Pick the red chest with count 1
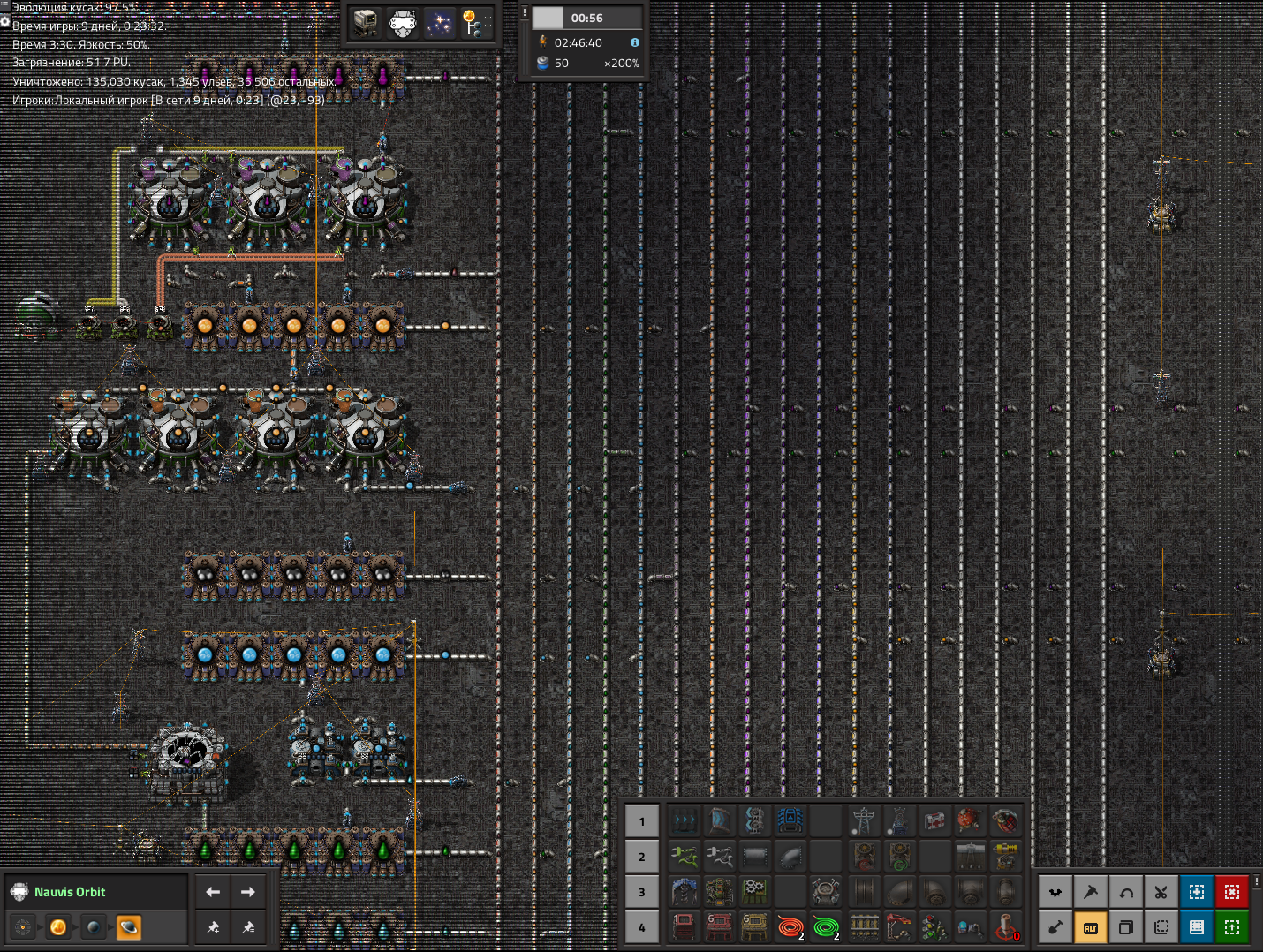This screenshot has height=952, width=1263. 684,927
